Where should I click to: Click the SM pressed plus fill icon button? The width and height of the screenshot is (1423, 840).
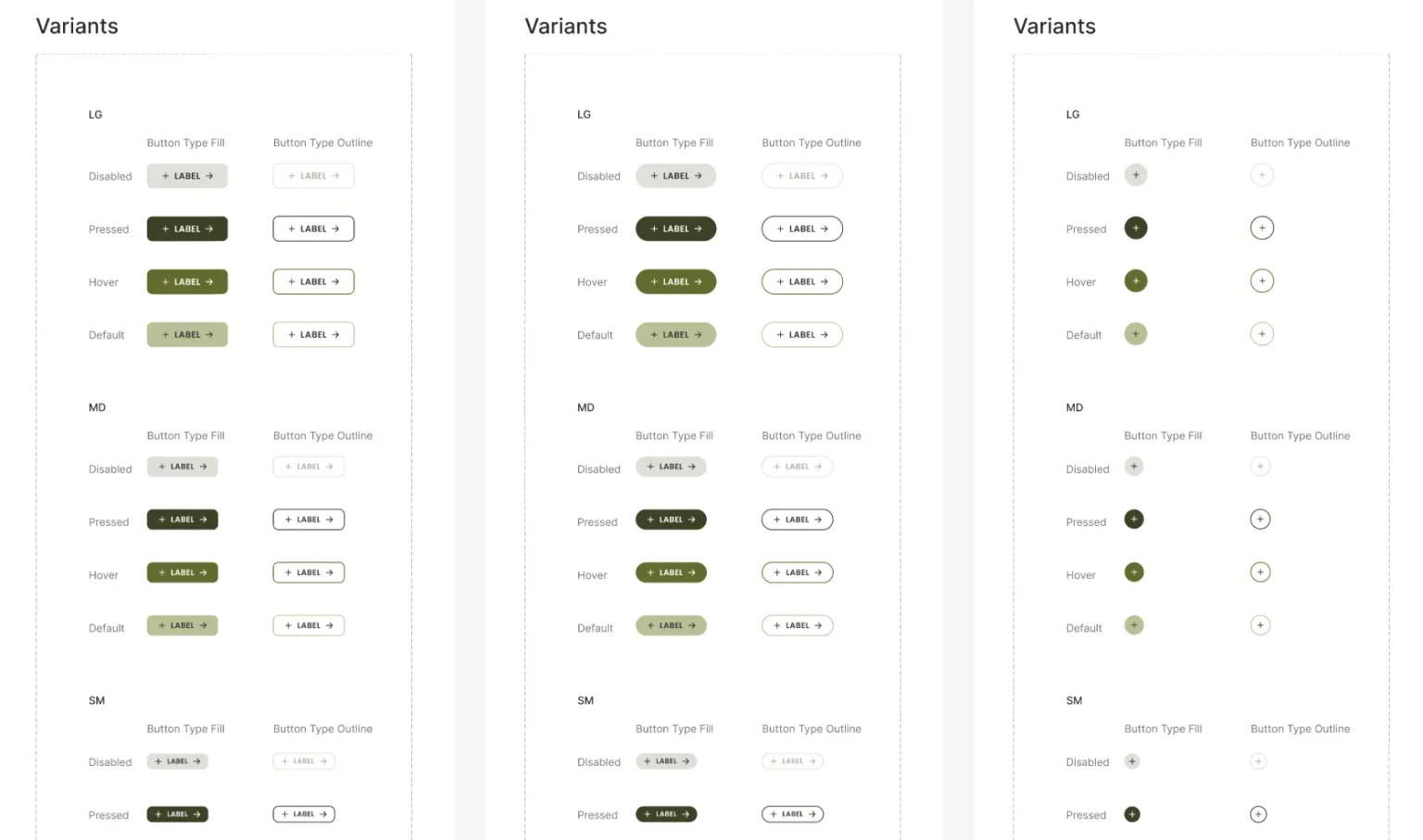click(1132, 814)
